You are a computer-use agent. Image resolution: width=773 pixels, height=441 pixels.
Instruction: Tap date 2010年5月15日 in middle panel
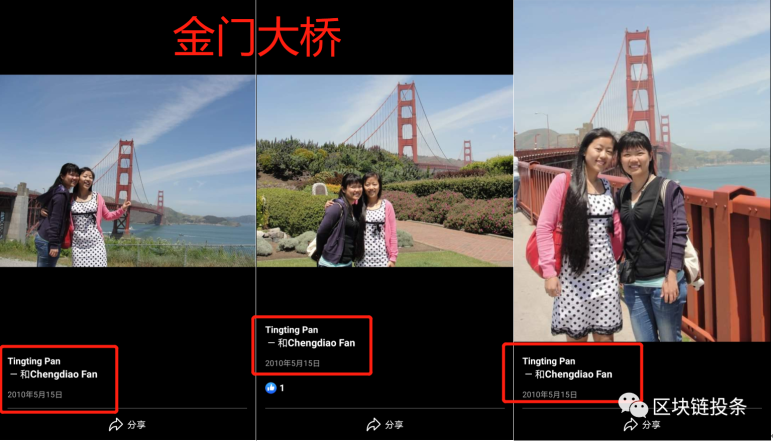pyautogui.click(x=292, y=363)
